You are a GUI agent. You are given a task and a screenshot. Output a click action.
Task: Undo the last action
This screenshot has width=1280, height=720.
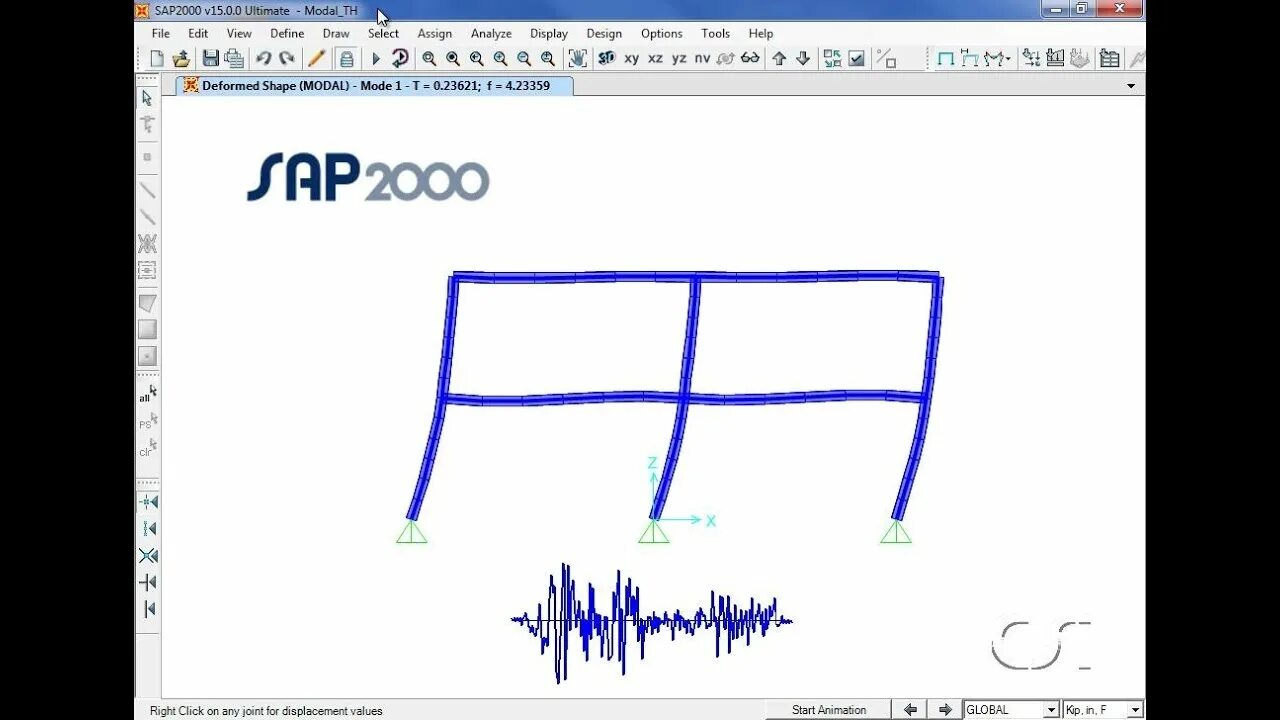[263, 59]
